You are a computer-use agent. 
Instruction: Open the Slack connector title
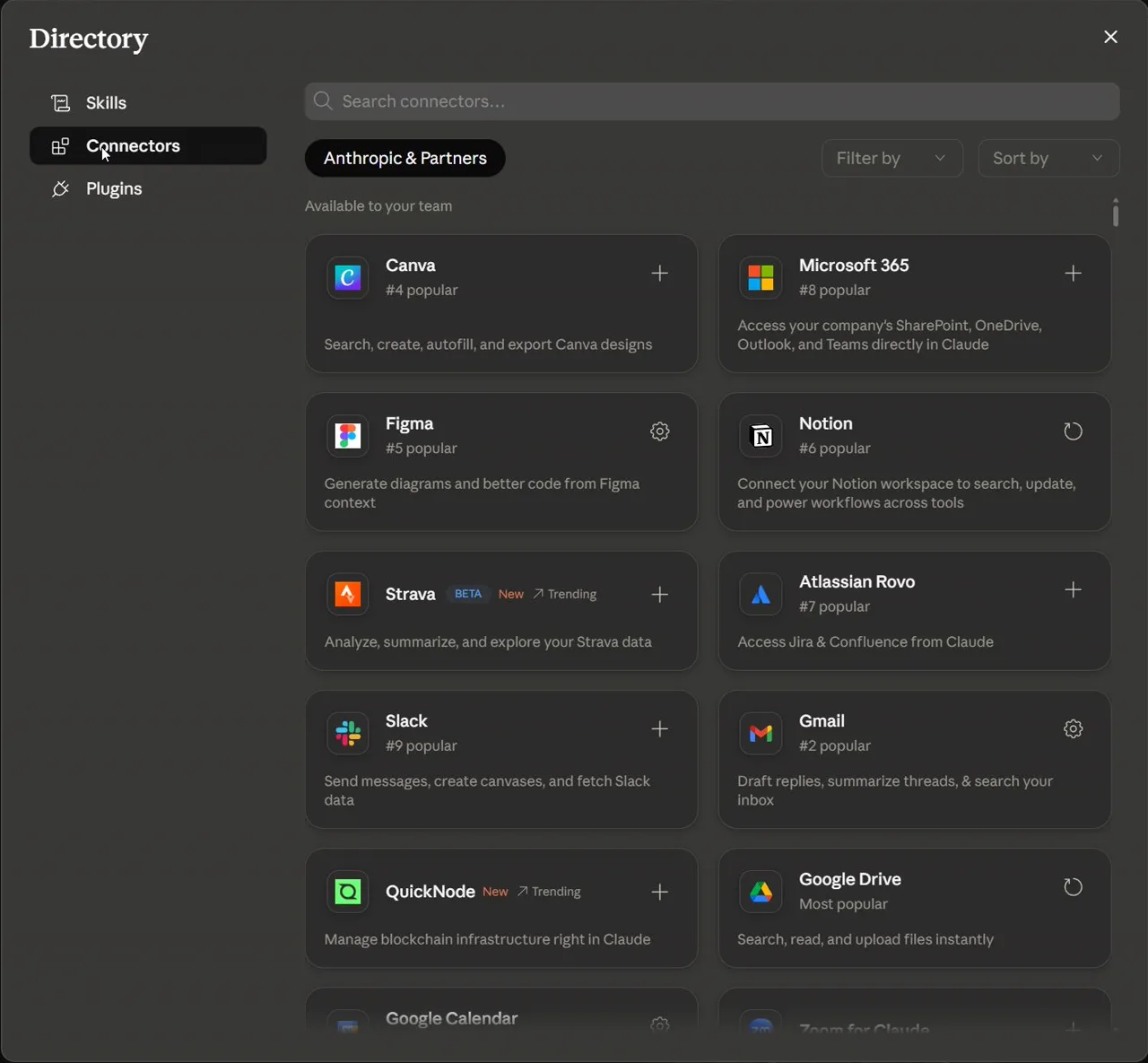point(406,721)
